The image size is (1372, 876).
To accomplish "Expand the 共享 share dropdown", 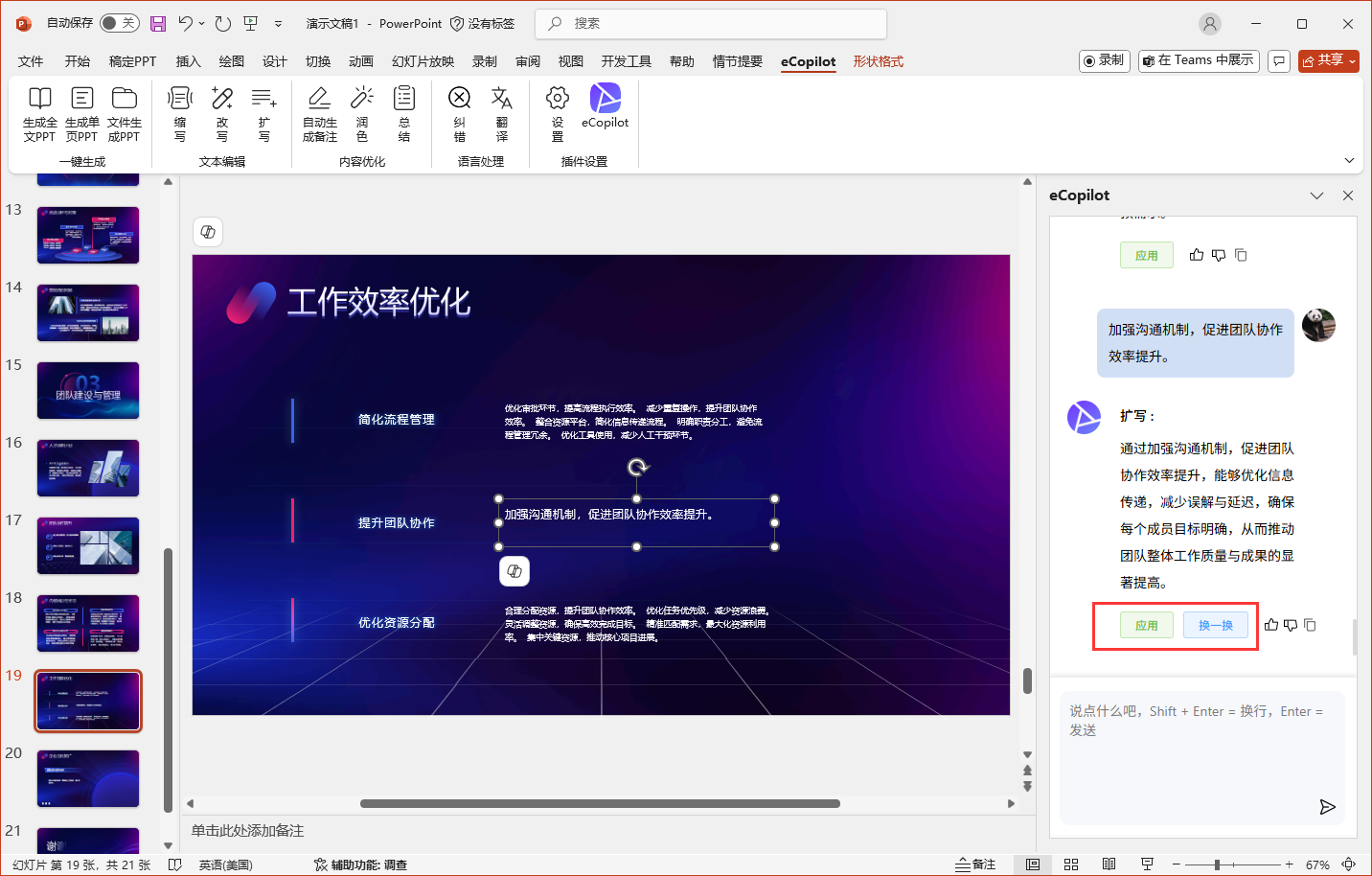I will (x=1352, y=61).
